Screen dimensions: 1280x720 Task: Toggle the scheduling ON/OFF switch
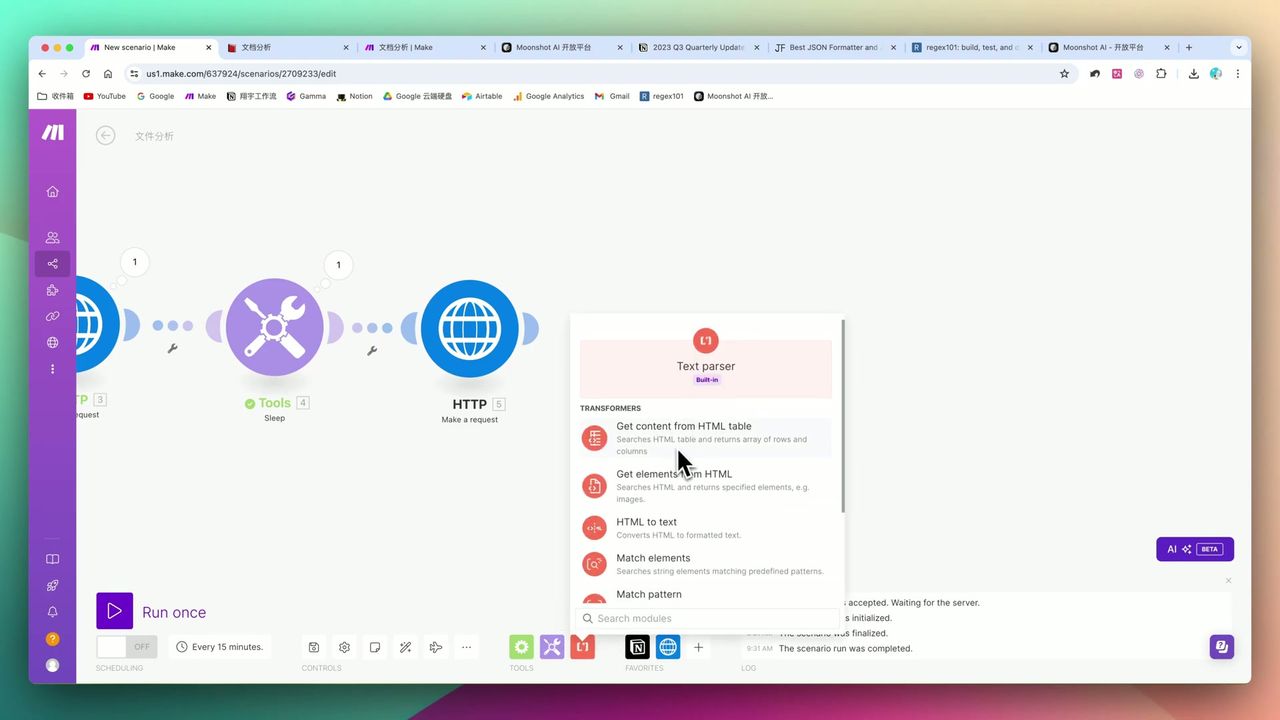click(x=127, y=647)
